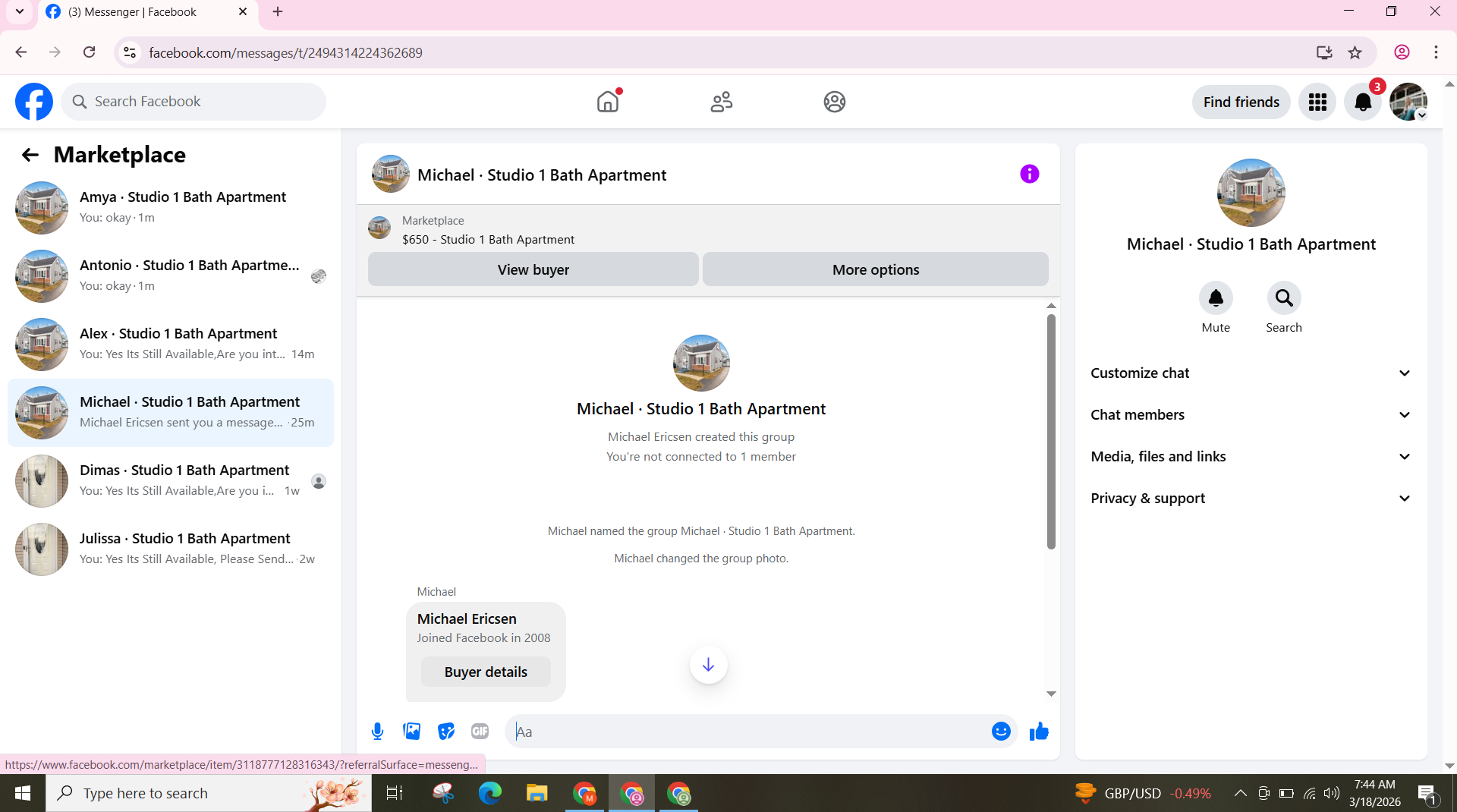Click the Search in conversation icon
The height and width of the screenshot is (812, 1457).
1284,298
